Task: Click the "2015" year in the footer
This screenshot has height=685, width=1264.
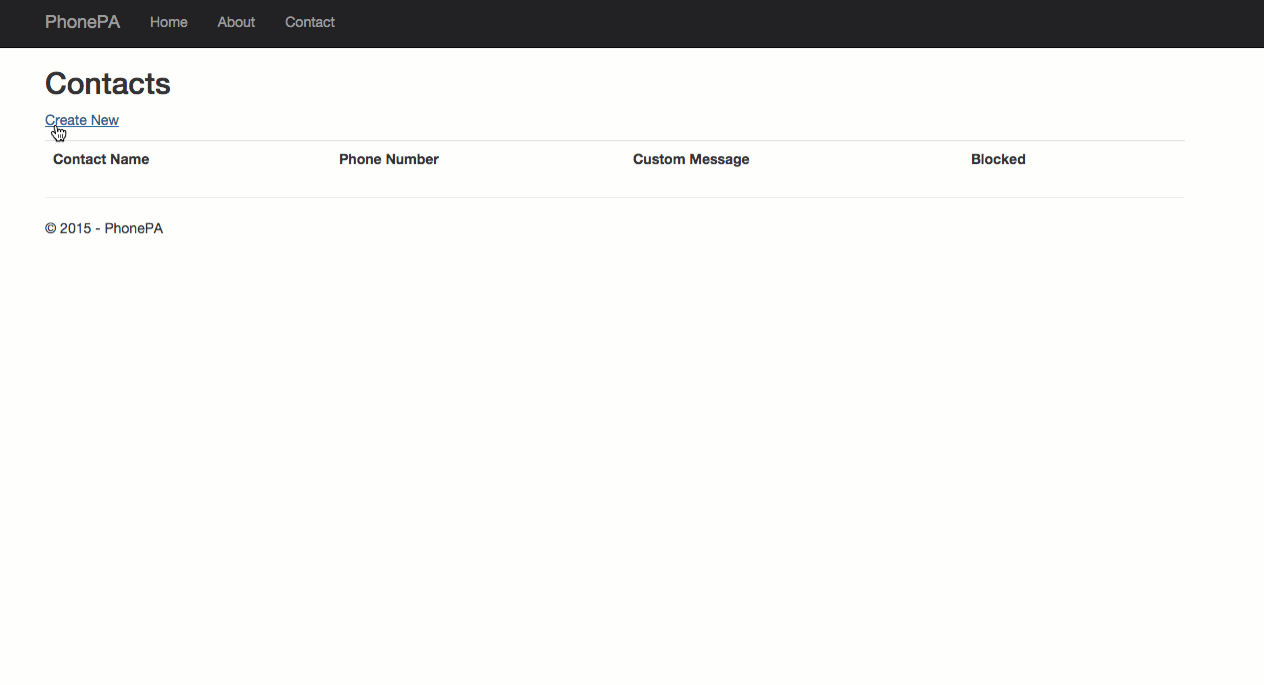Action: [x=75, y=229]
